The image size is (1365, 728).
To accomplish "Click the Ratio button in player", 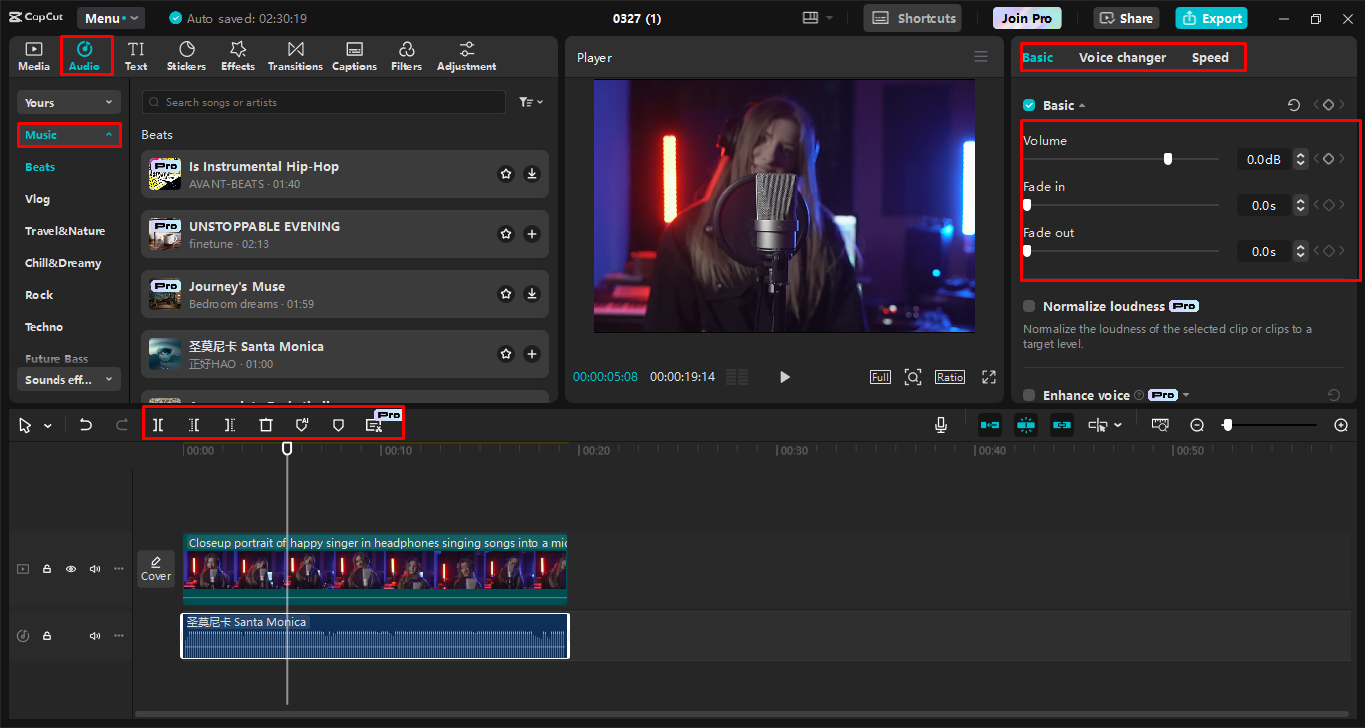I will click(x=950, y=377).
